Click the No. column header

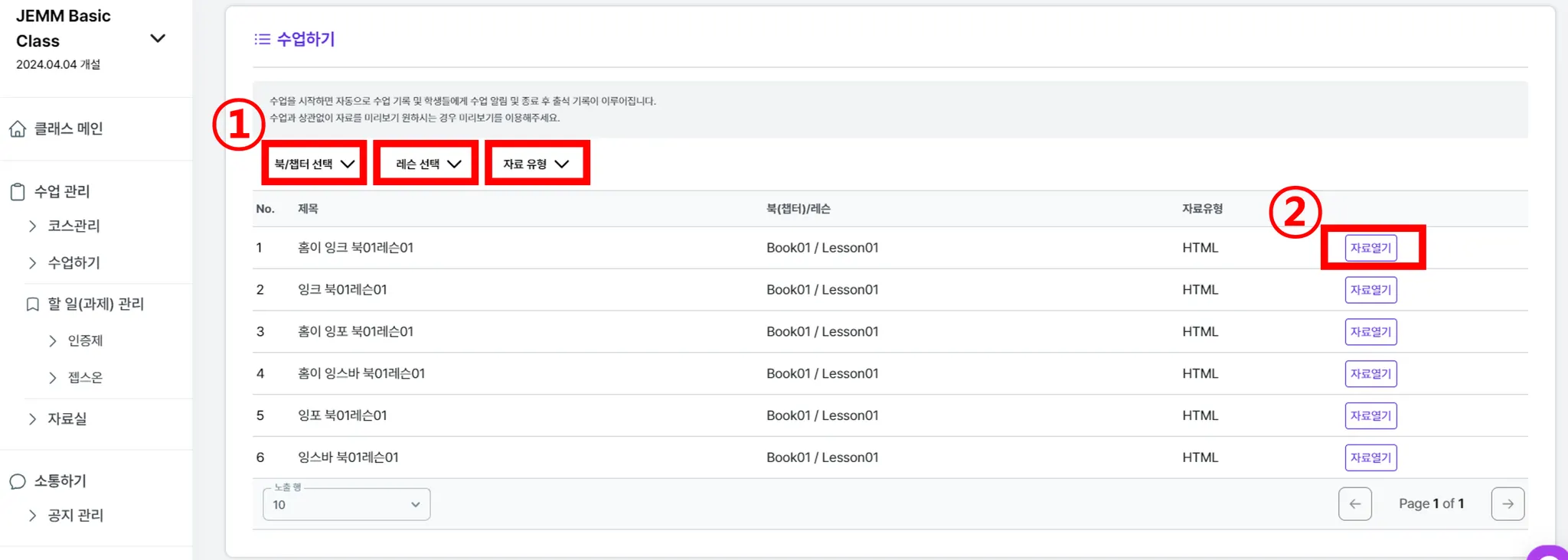[x=266, y=209]
